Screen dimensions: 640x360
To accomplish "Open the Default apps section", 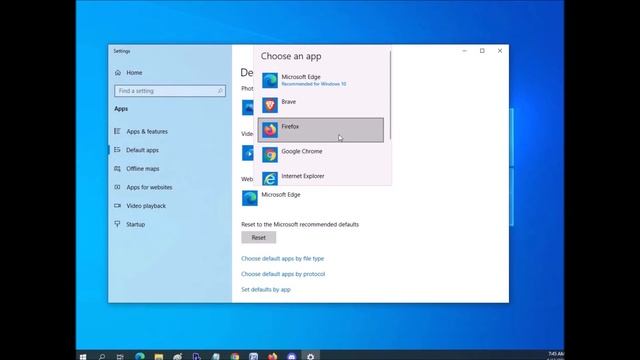I will click(x=137, y=150).
